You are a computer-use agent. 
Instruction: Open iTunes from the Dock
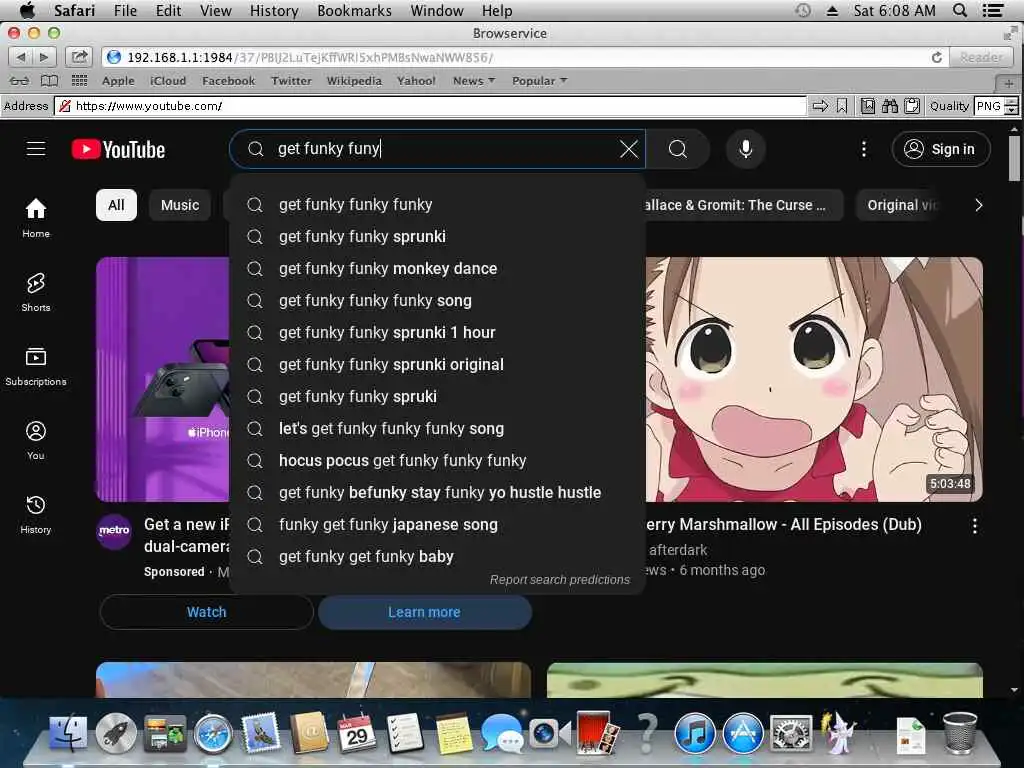click(695, 733)
